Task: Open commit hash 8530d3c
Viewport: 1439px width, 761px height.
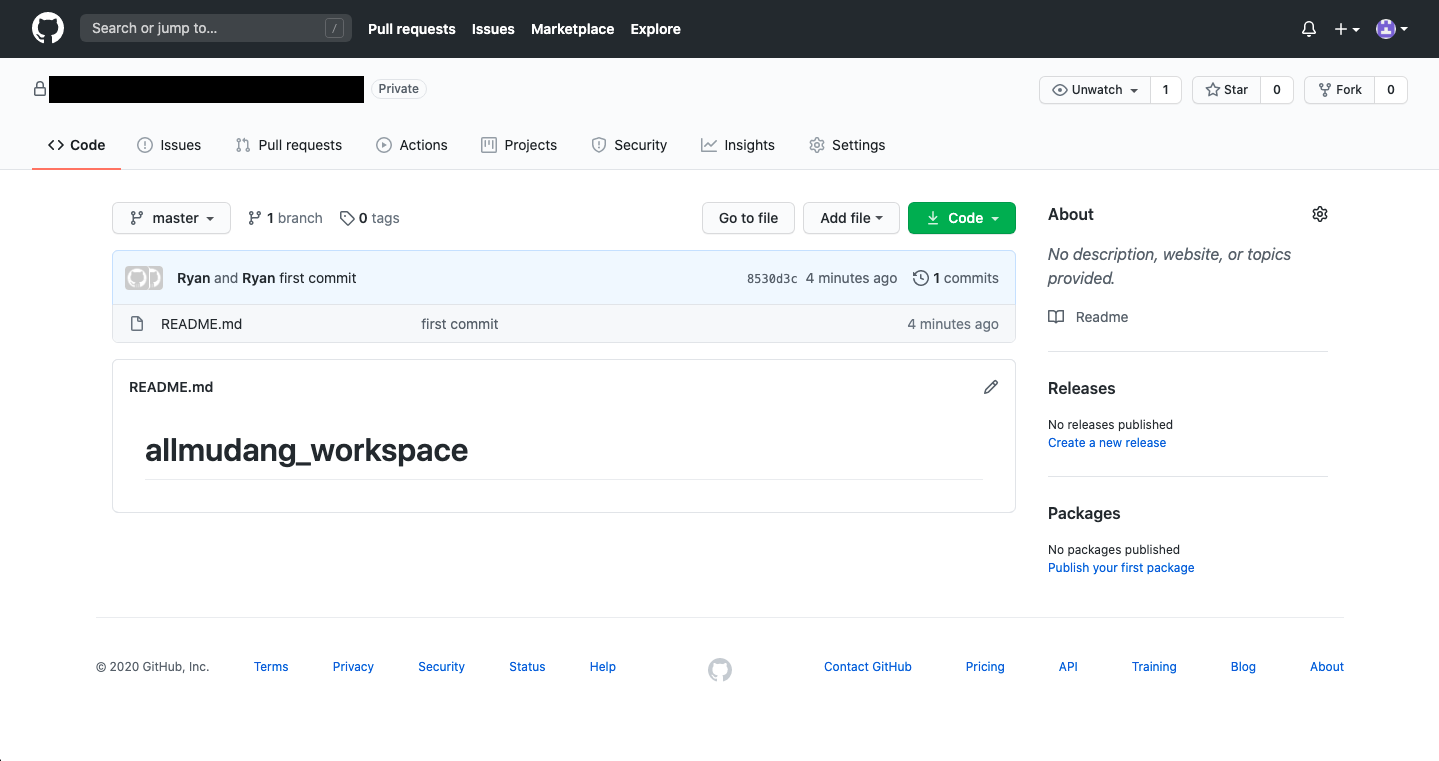Action: point(772,279)
